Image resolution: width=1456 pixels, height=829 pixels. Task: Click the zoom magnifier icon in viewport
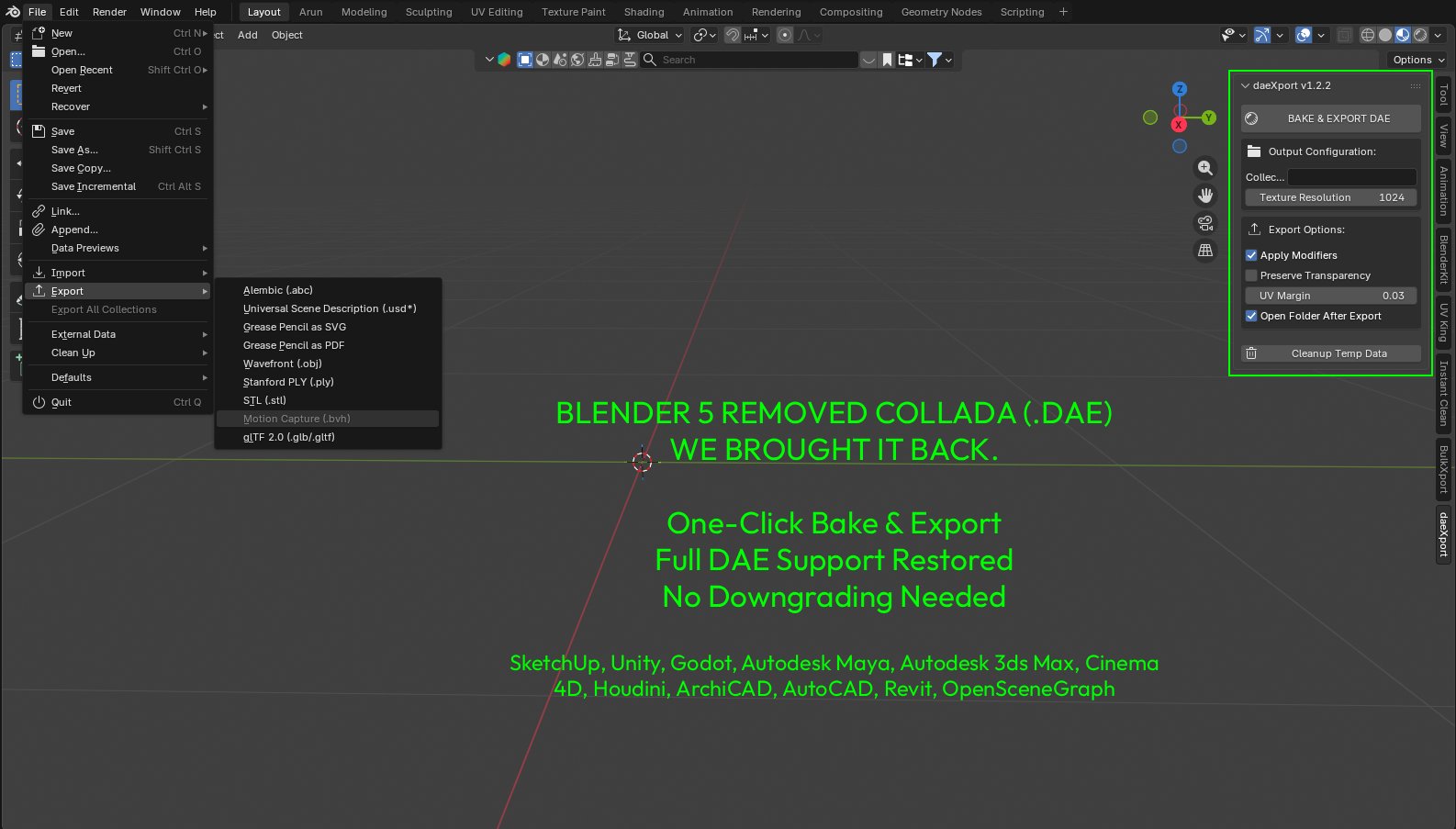click(1205, 168)
